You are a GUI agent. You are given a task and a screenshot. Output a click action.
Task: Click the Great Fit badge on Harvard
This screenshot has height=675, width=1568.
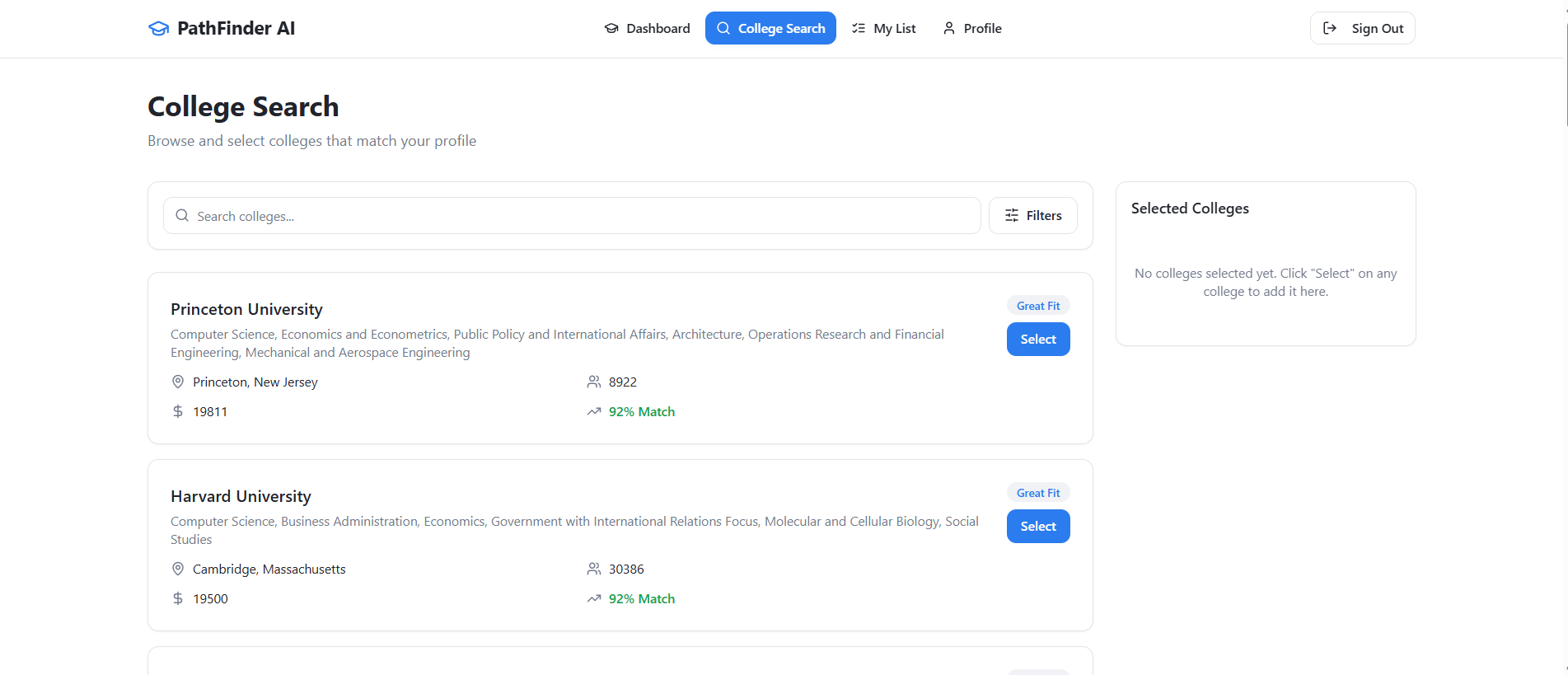[x=1038, y=493]
